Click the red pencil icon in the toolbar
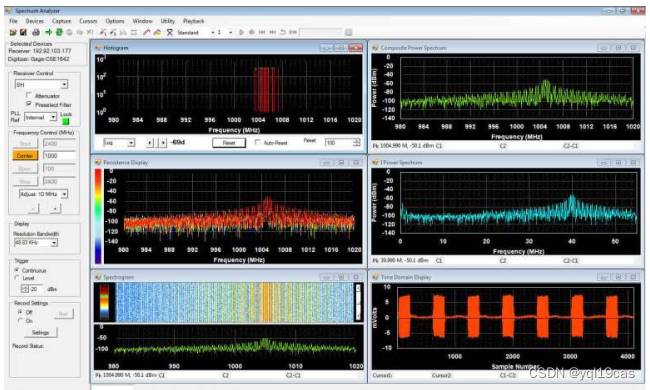This screenshot has height=390, width=650. click(x=146, y=32)
